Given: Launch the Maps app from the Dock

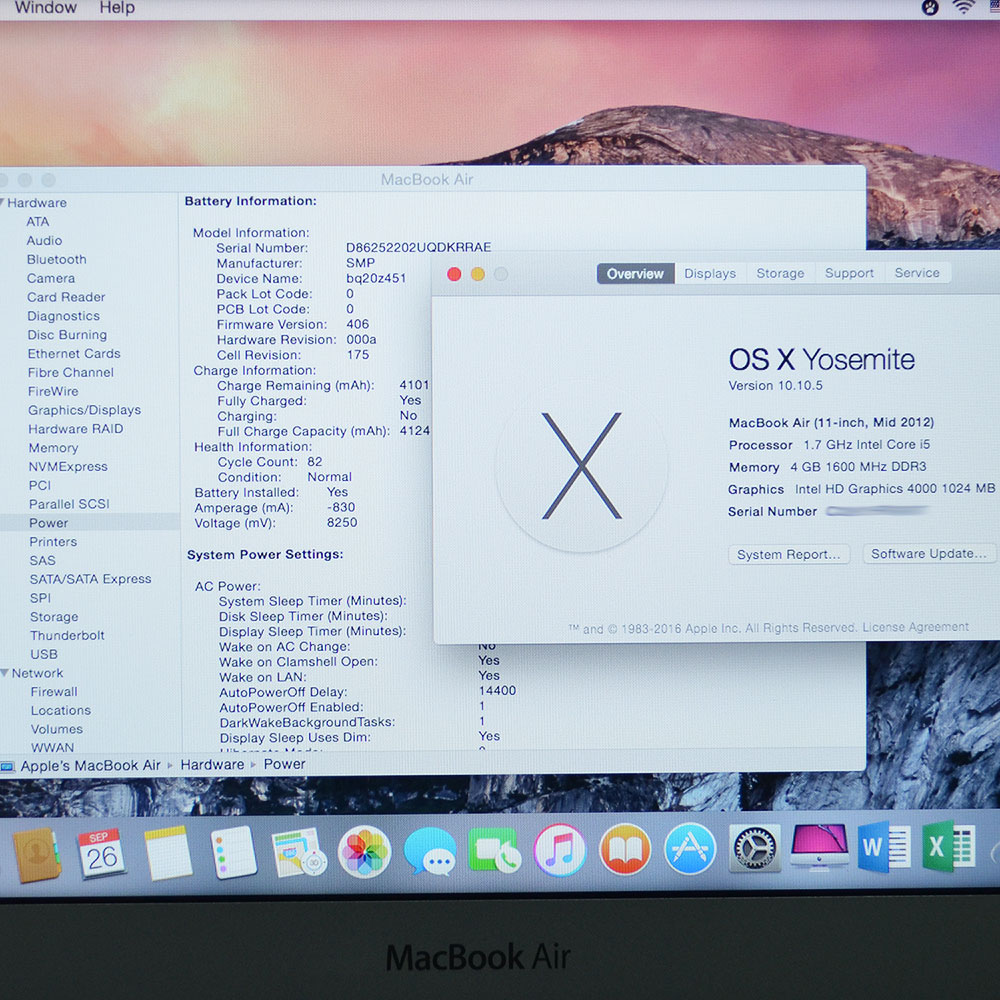Looking at the screenshot, I should click(x=298, y=853).
